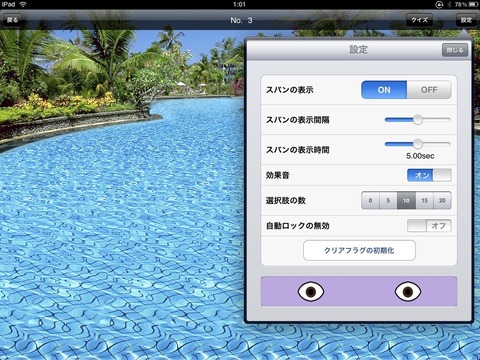Screen dimensions: 480x360
Task: Close settings popover with 閉じる button
Action: click(455, 50)
